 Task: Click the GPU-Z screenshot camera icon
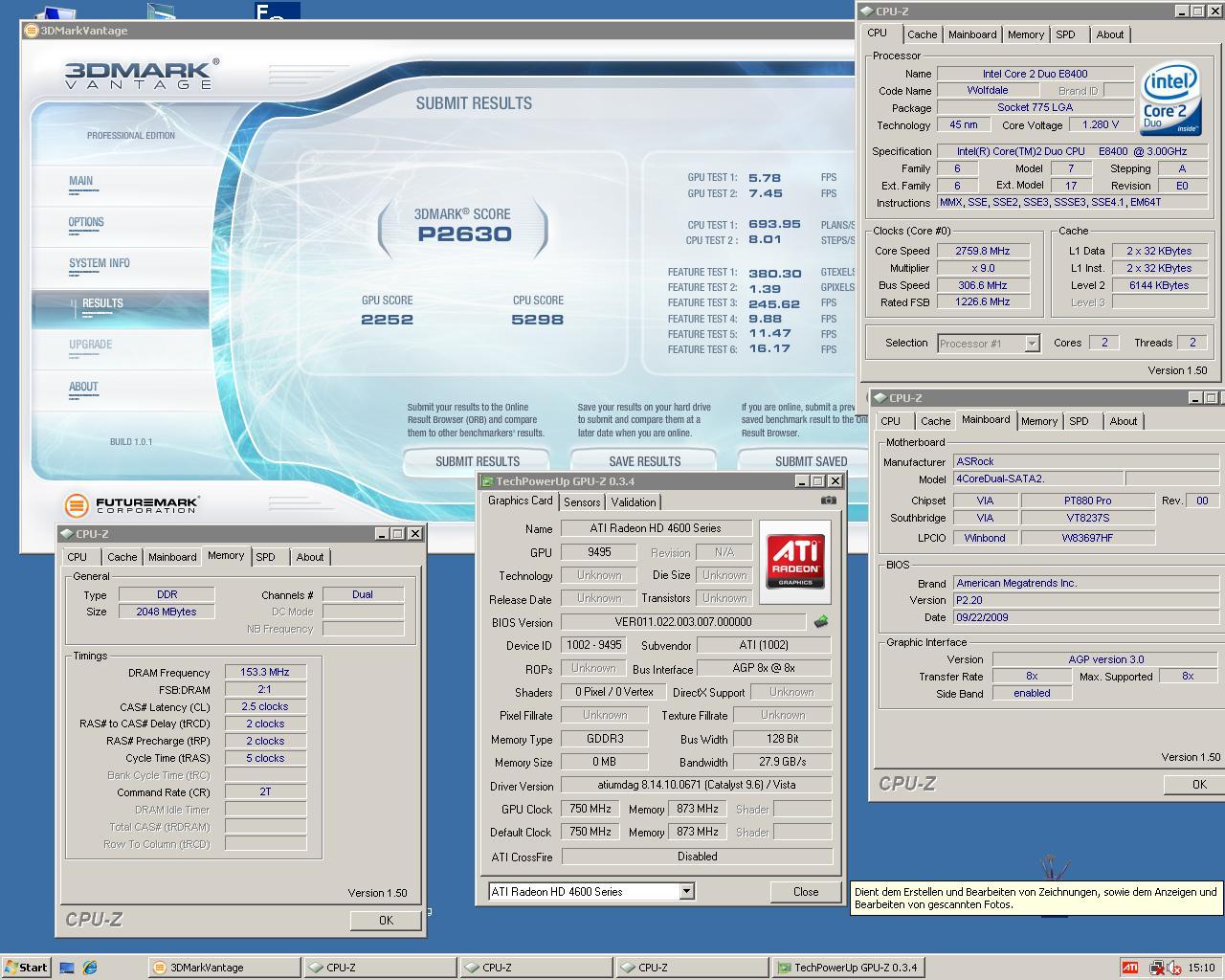click(x=828, y=501)
